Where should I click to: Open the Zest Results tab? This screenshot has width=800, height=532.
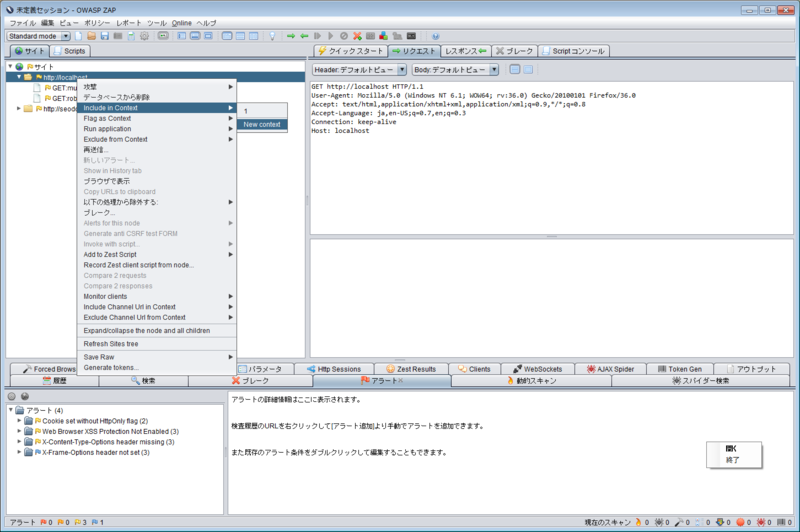click(x=411, y=369)
